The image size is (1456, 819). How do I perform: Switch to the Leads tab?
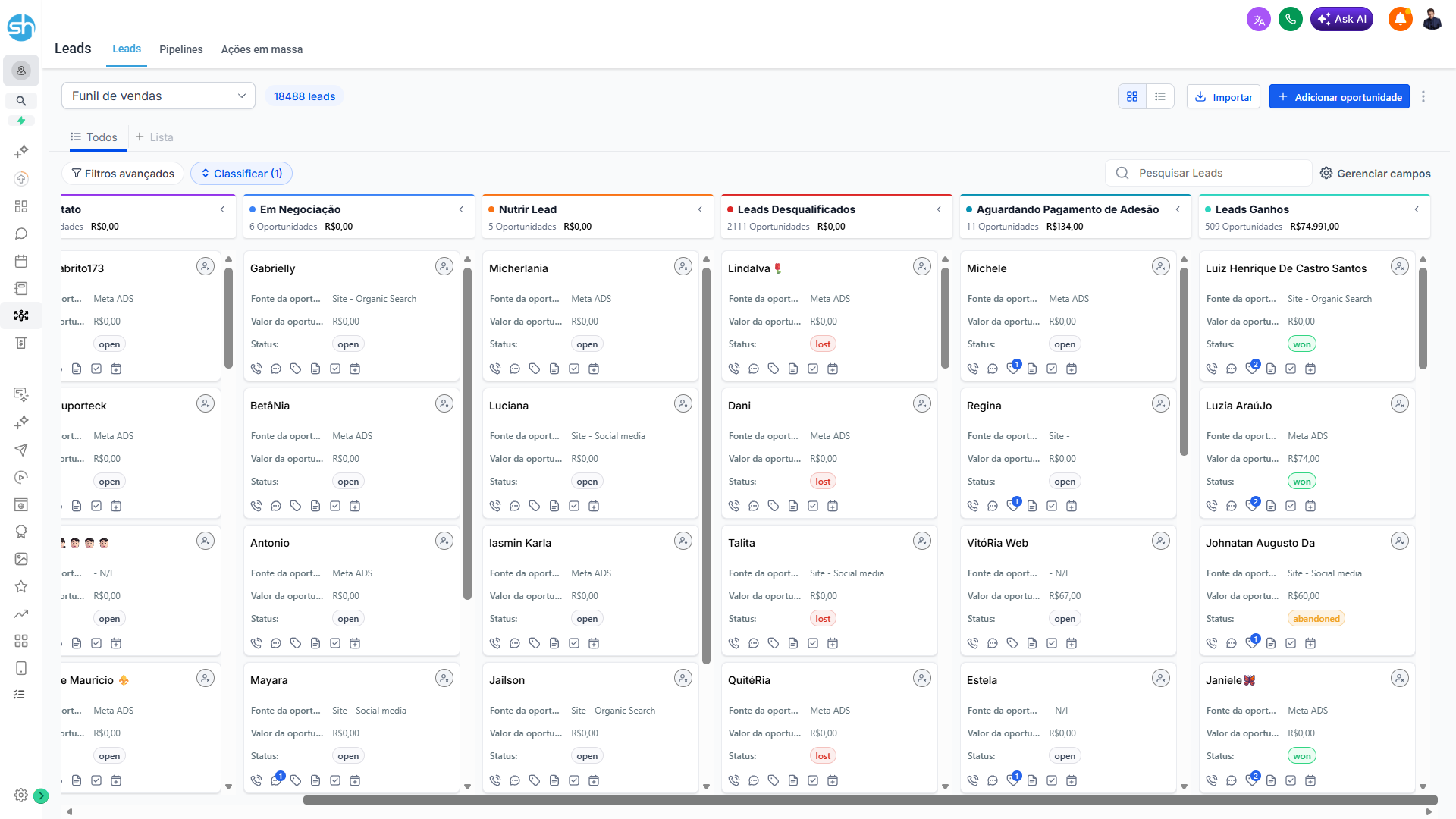click(127, 49)
